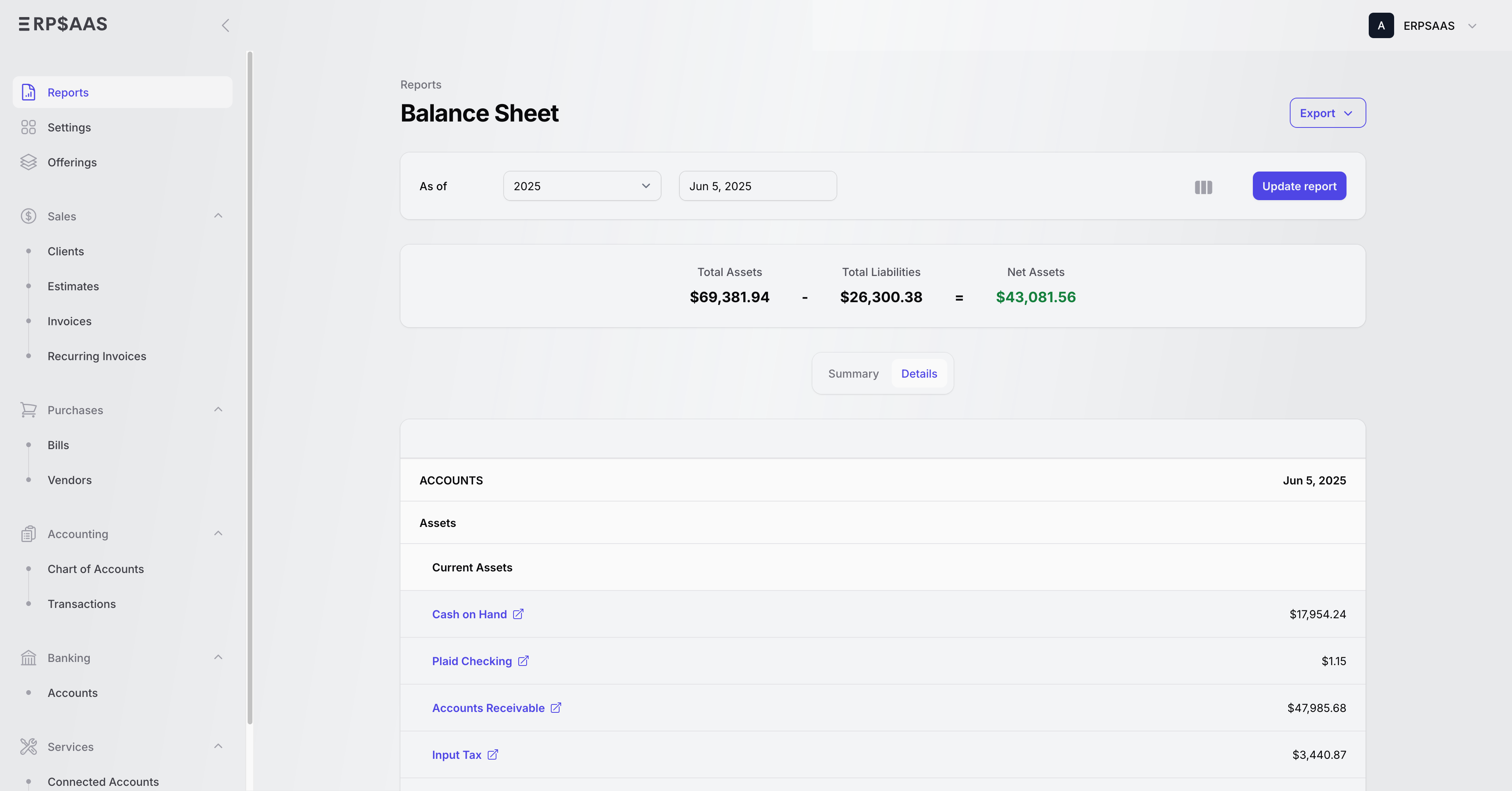Image resolution: width=1512 pixels, height=791 pixels.
Task: Click the Services tools icon
Action: click(x=28, y=747)
